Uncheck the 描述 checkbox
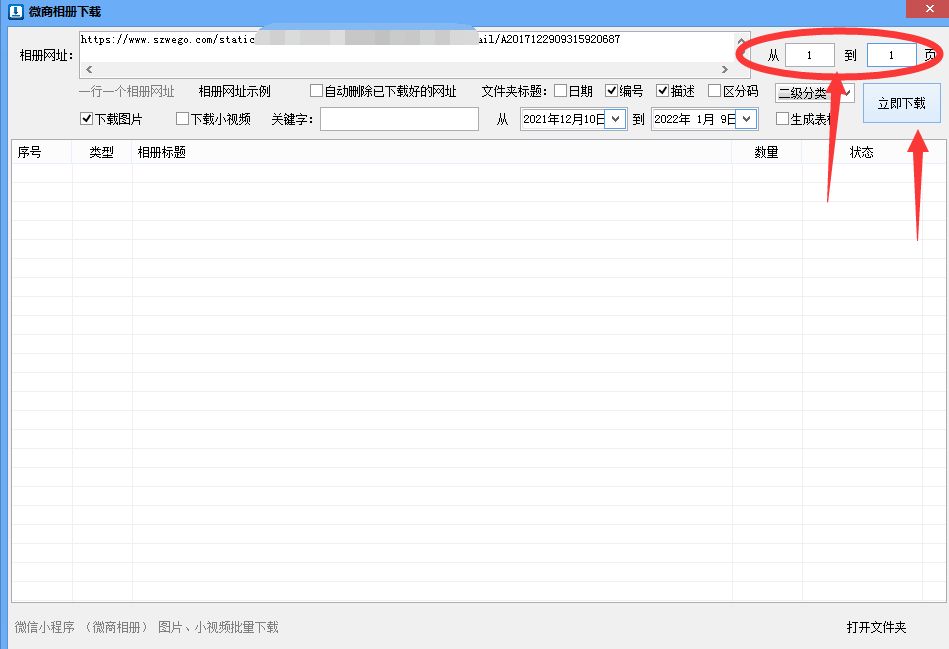This screenshot has width=949, height=649. click(x=661, y=91)
